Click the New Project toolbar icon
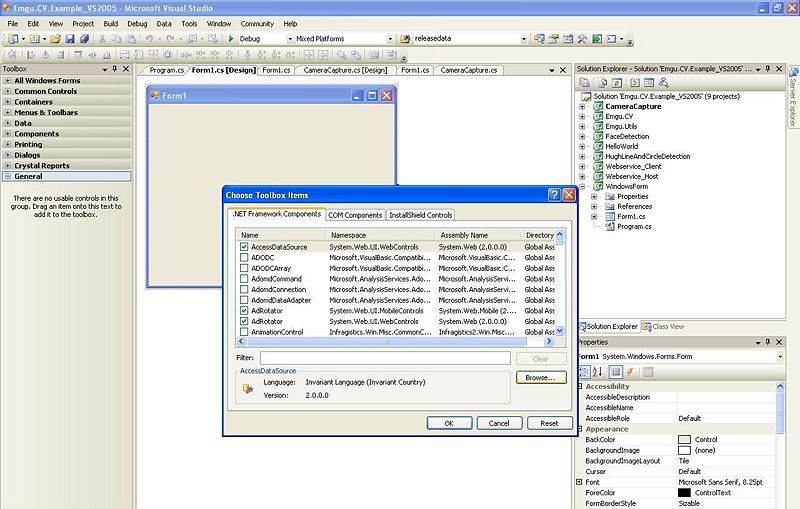 [x=13, y=39]
